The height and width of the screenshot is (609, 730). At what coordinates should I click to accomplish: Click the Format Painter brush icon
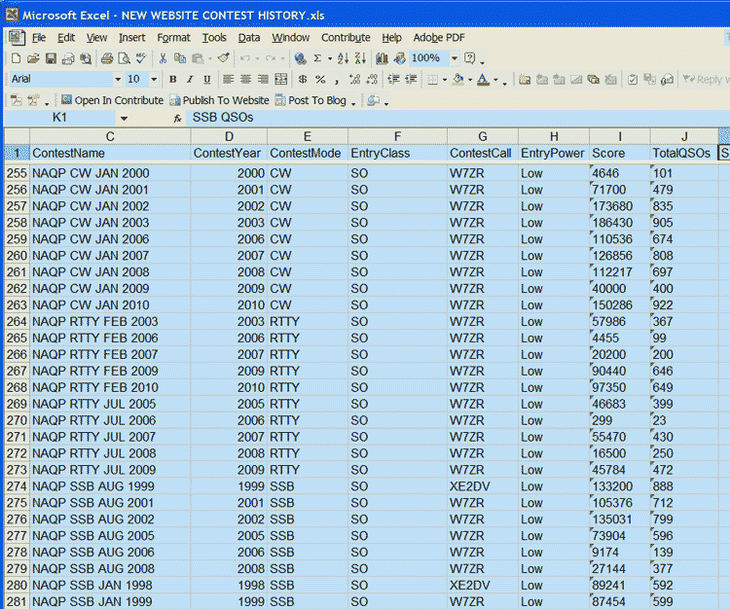pos(223,59)
